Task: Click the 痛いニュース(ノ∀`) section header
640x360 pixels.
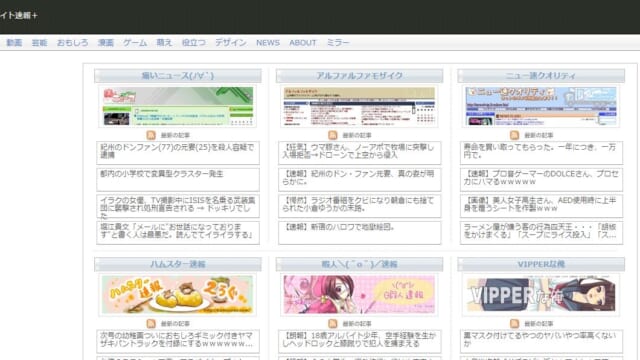Action: coord(178,76)
